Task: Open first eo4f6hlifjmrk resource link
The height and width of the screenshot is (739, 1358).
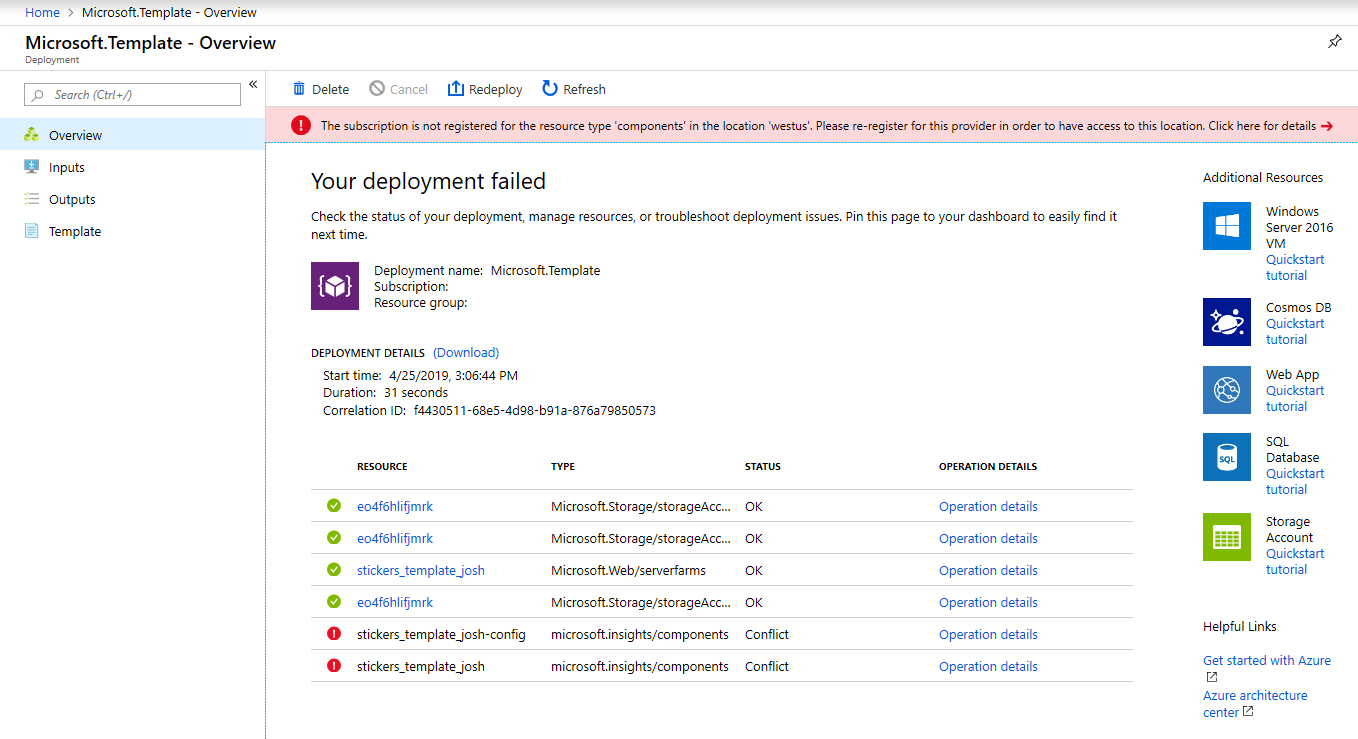Action: click(395, 506)
